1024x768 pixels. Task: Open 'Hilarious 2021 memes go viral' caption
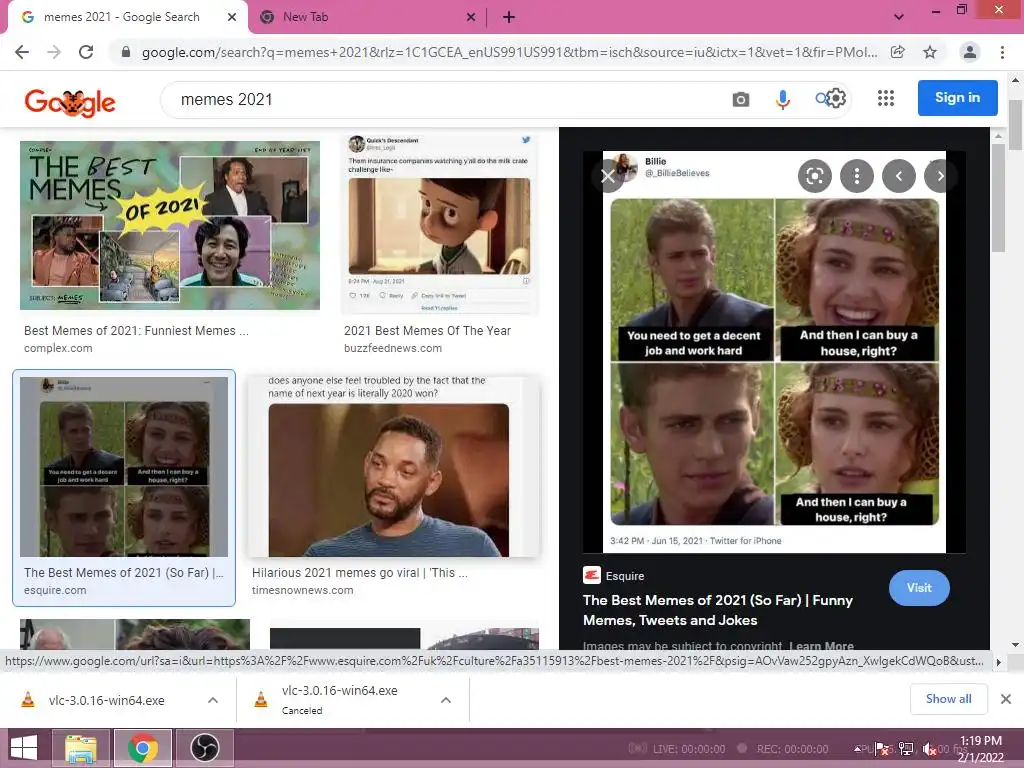359,573
